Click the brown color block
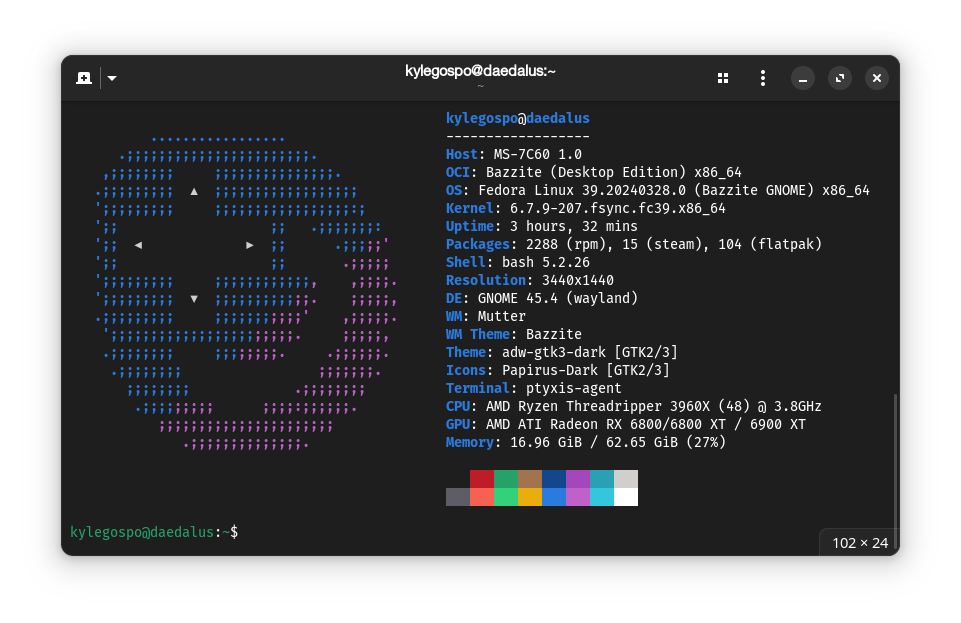 [x=530, y=479]
